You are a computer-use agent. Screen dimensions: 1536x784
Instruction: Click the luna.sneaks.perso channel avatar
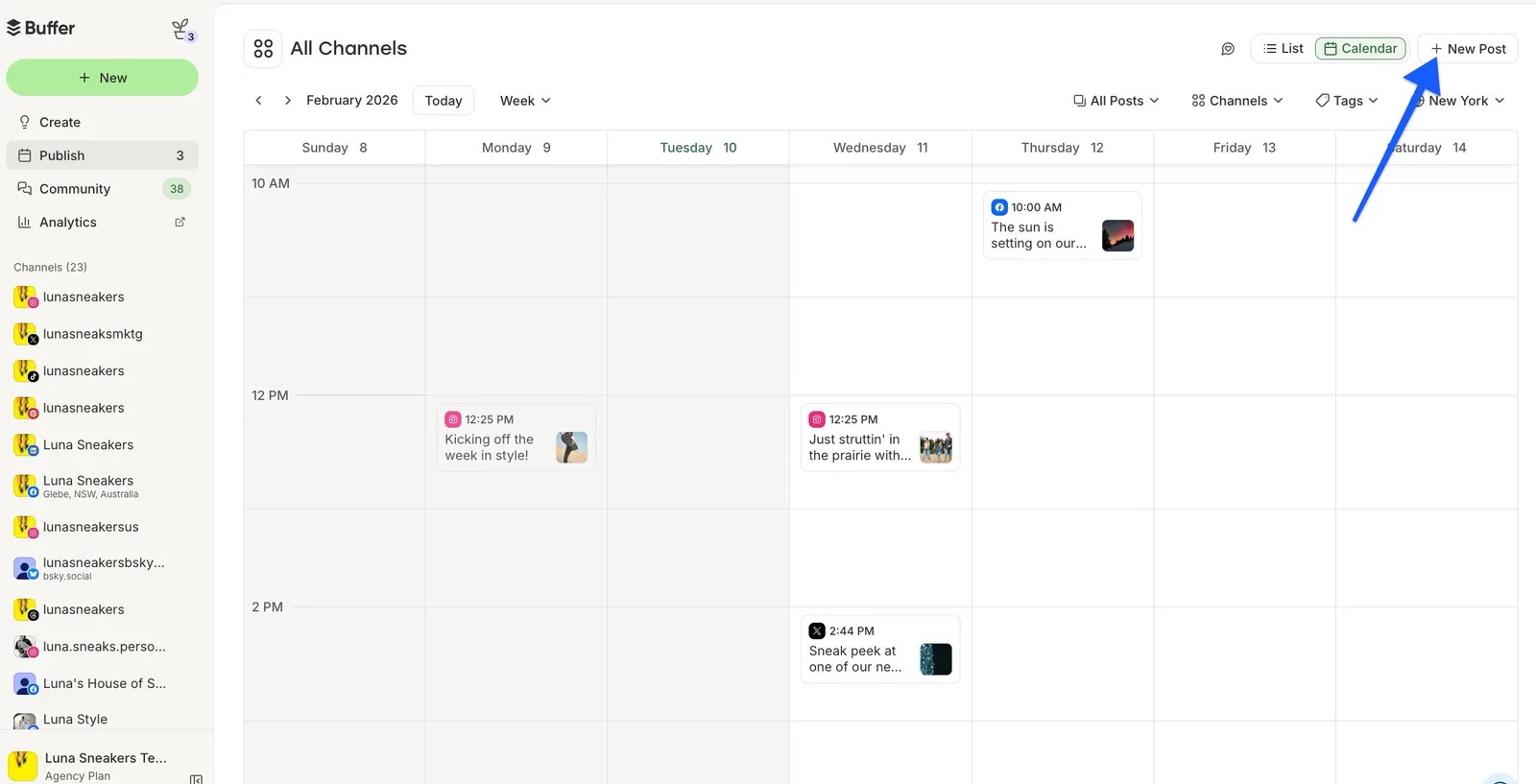(x=25, y=647)
